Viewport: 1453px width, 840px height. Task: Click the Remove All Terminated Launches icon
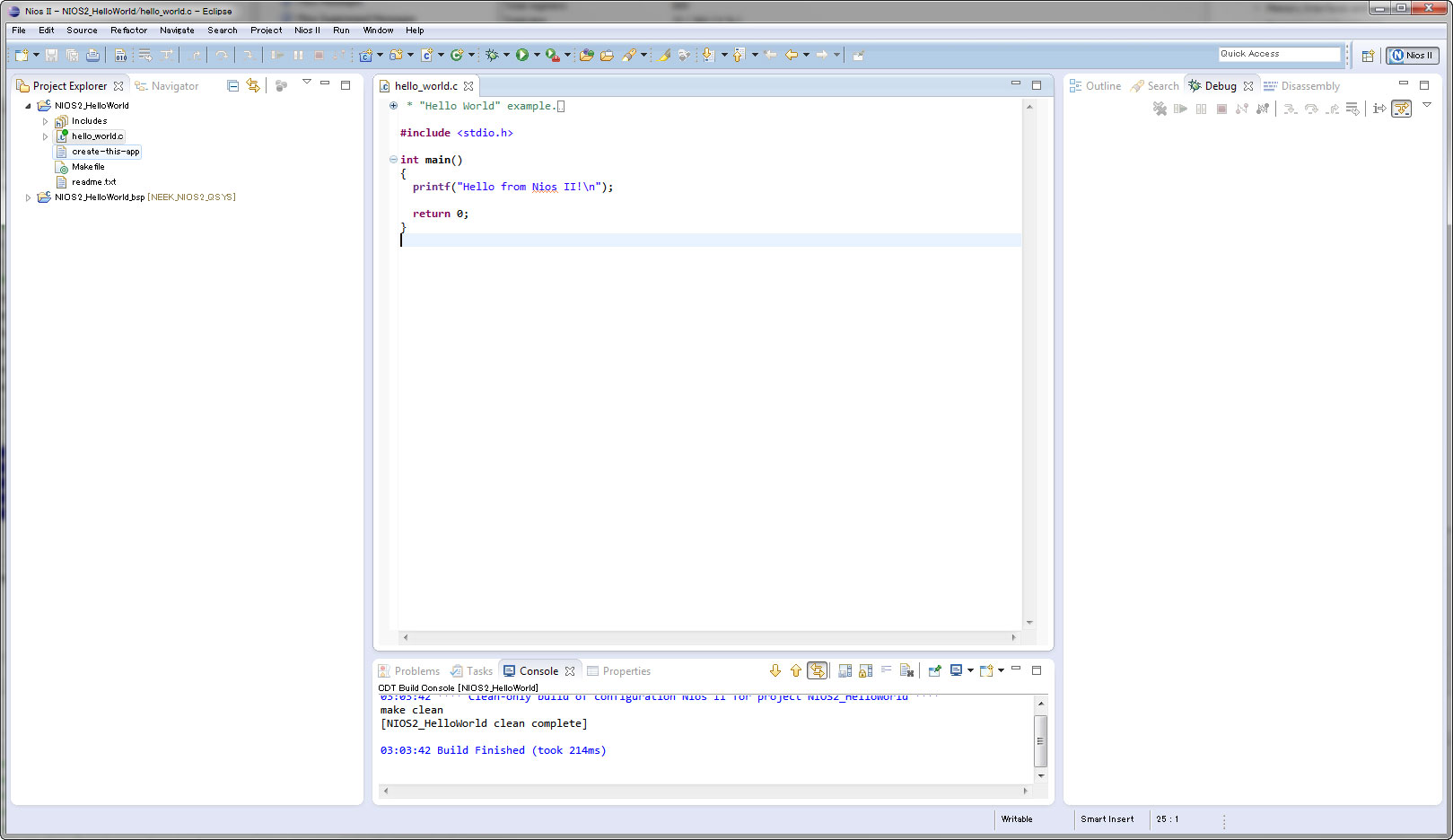1160,109
